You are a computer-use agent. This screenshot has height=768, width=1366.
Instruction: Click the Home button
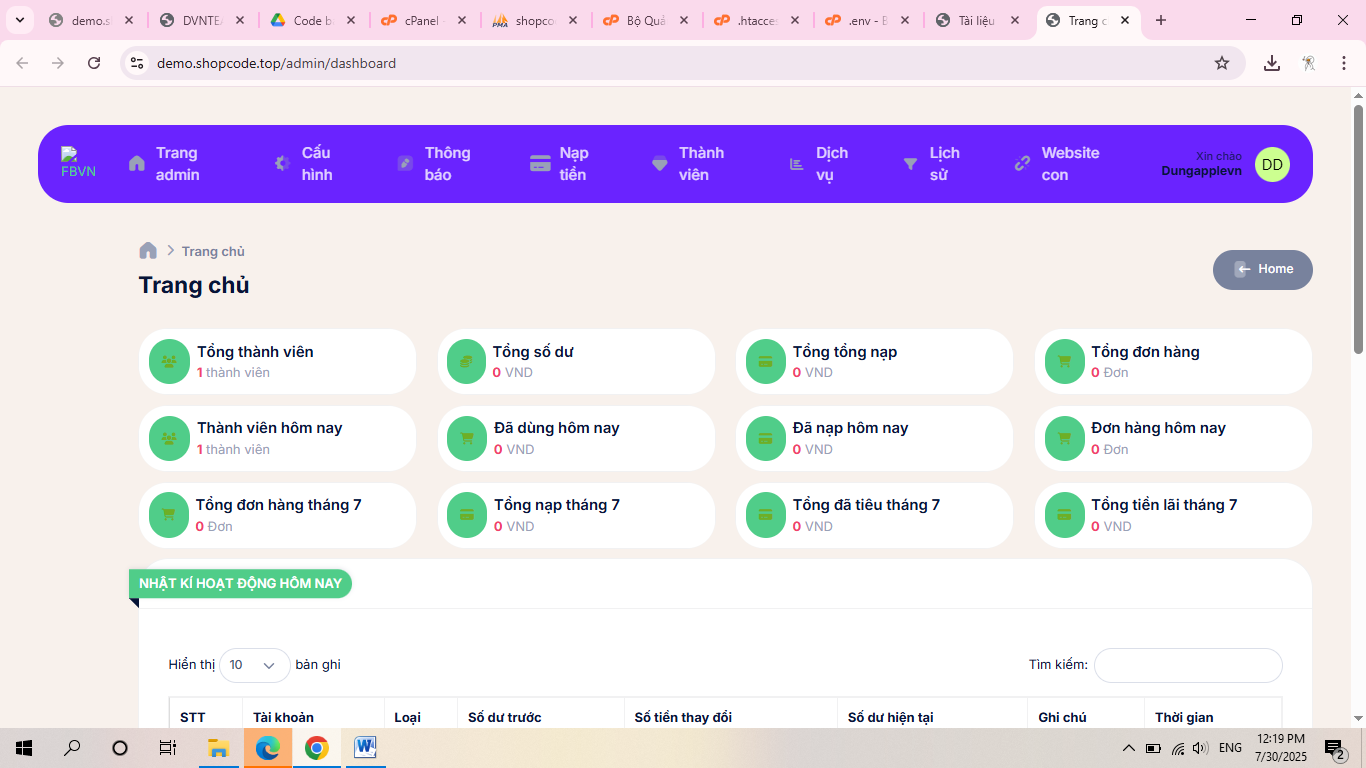[1263, 269]
